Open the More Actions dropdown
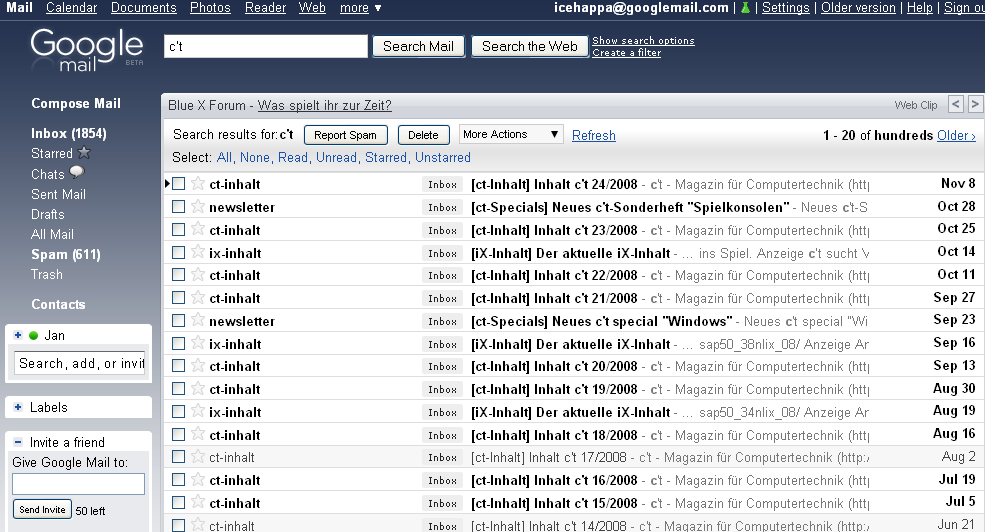Screen dimensions: 985x532 (x=511, y=135)
